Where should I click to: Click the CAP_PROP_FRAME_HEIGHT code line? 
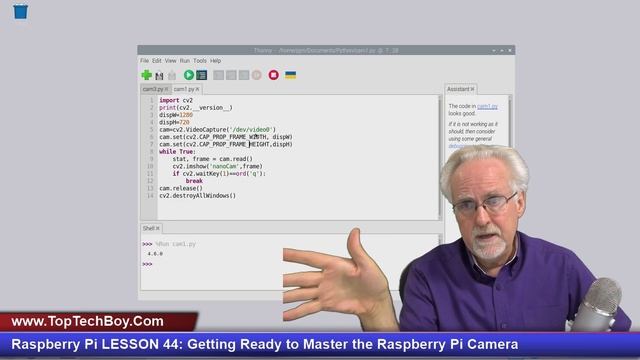(x=226, y=144)
